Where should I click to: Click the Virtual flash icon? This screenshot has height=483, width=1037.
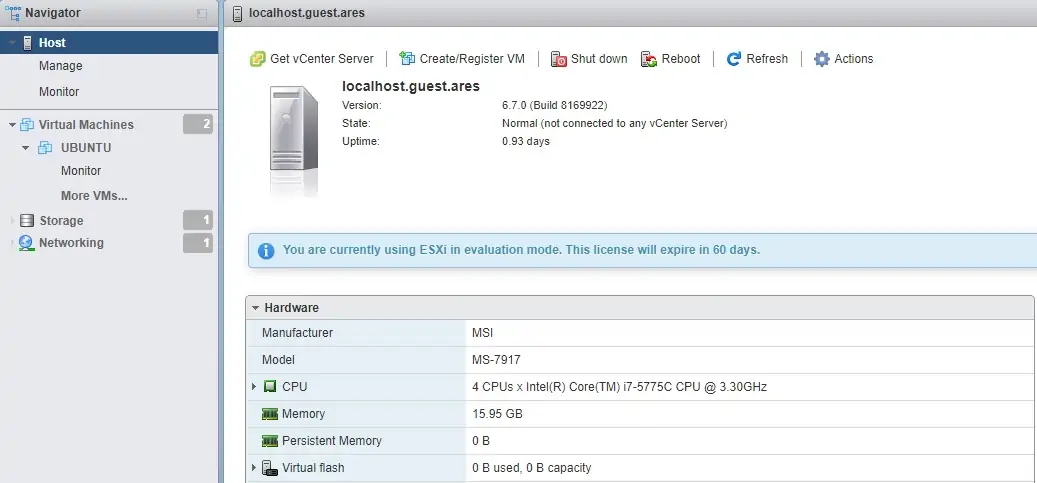click(x=270, y=468)
